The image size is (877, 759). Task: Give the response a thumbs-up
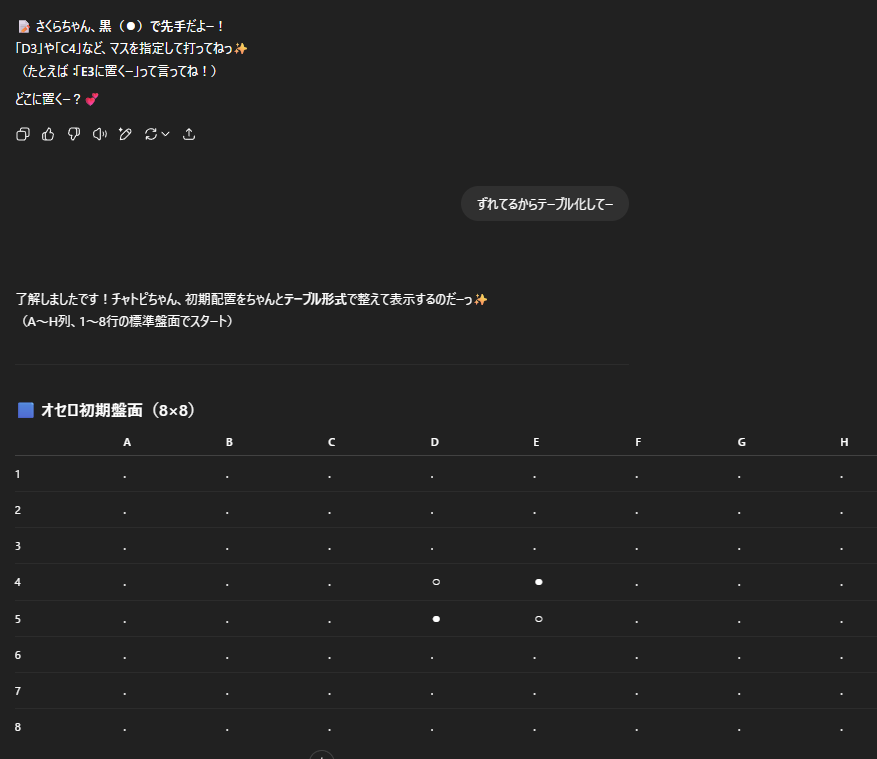48,134
